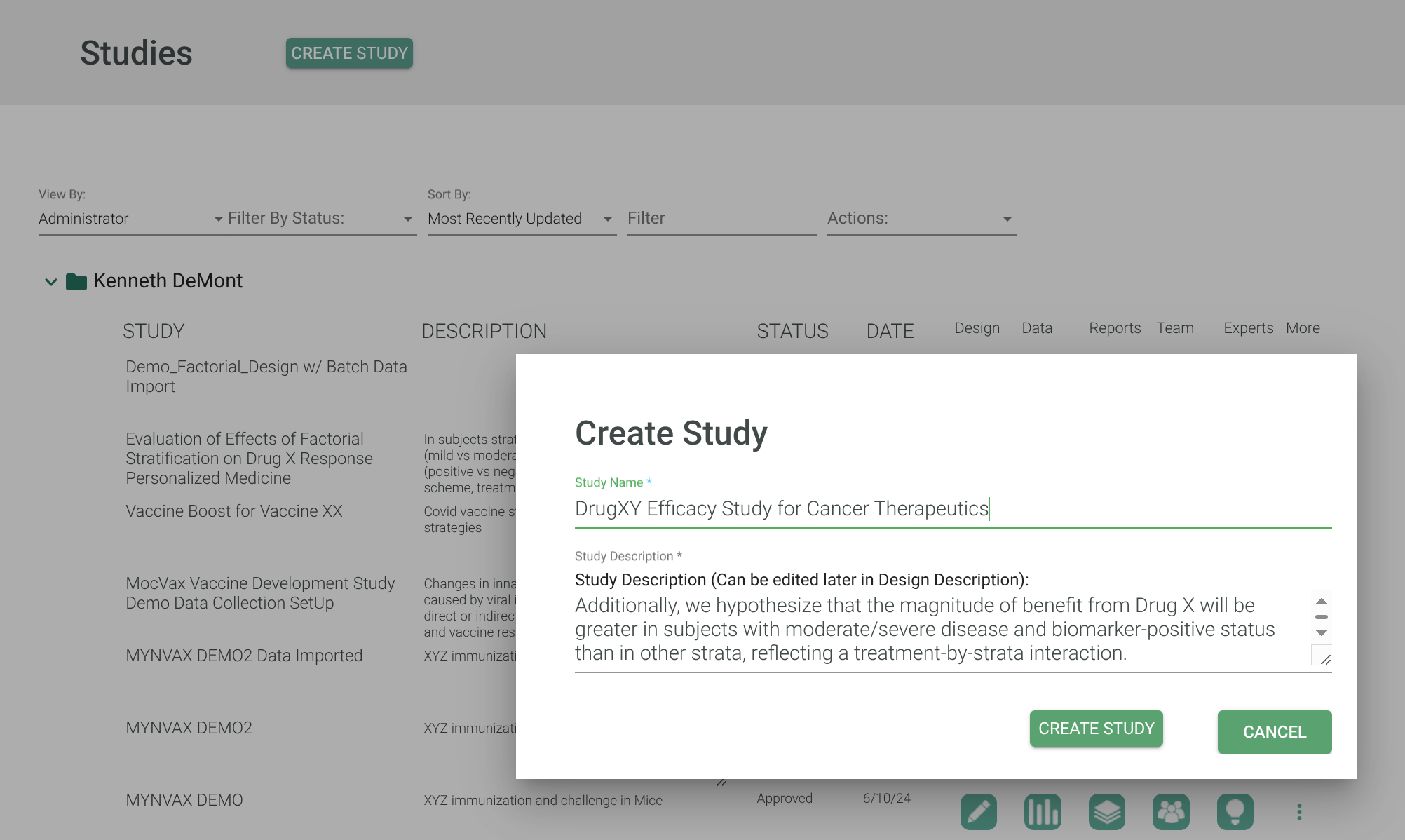Click into the Study Name input field

952,508
